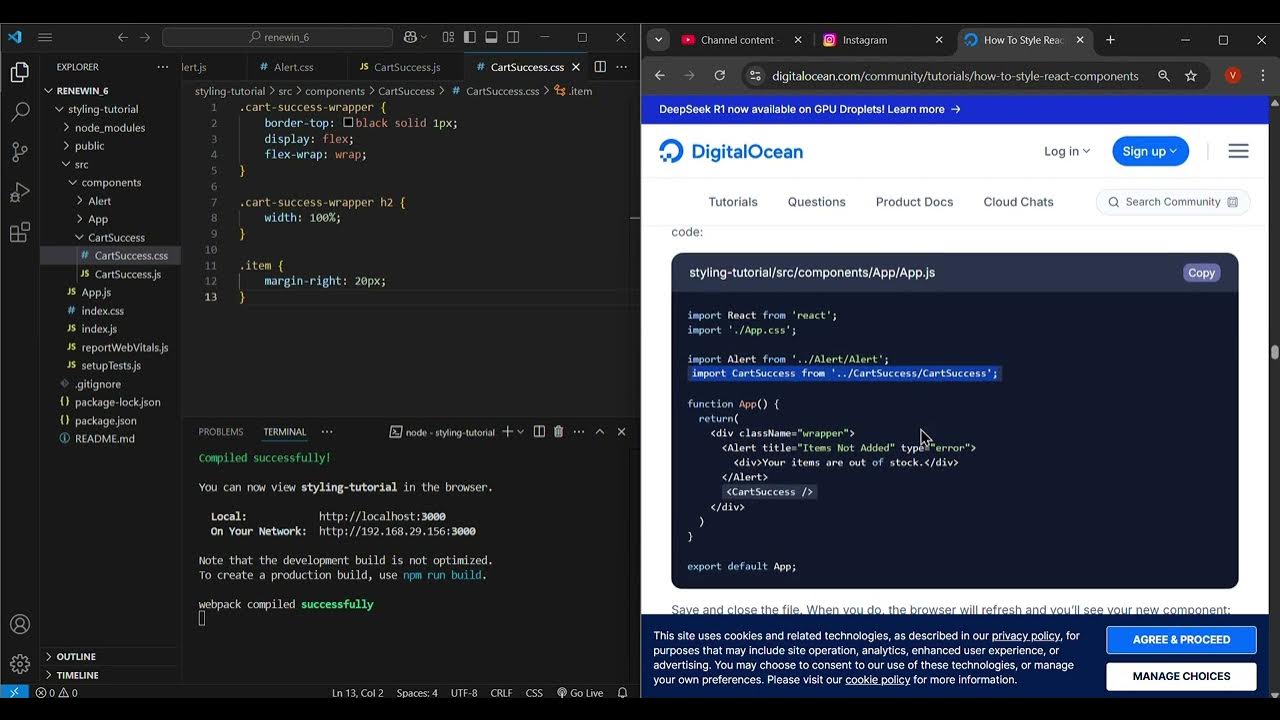Image resolution: width=1280 pixels, height=720 pixels.
Task: Open the Source Control view
Action: [19, 152]
